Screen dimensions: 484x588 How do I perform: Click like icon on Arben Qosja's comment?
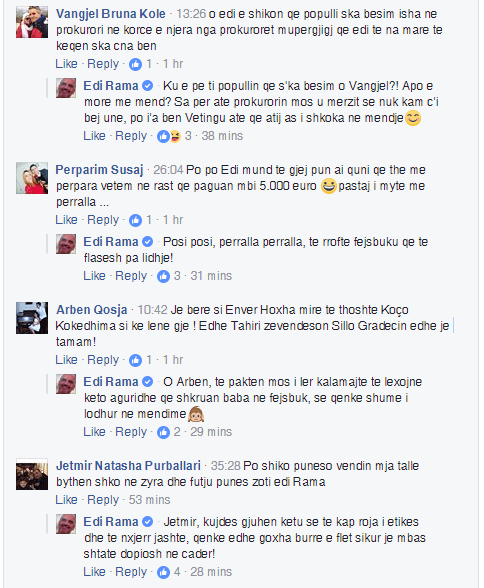135,360
